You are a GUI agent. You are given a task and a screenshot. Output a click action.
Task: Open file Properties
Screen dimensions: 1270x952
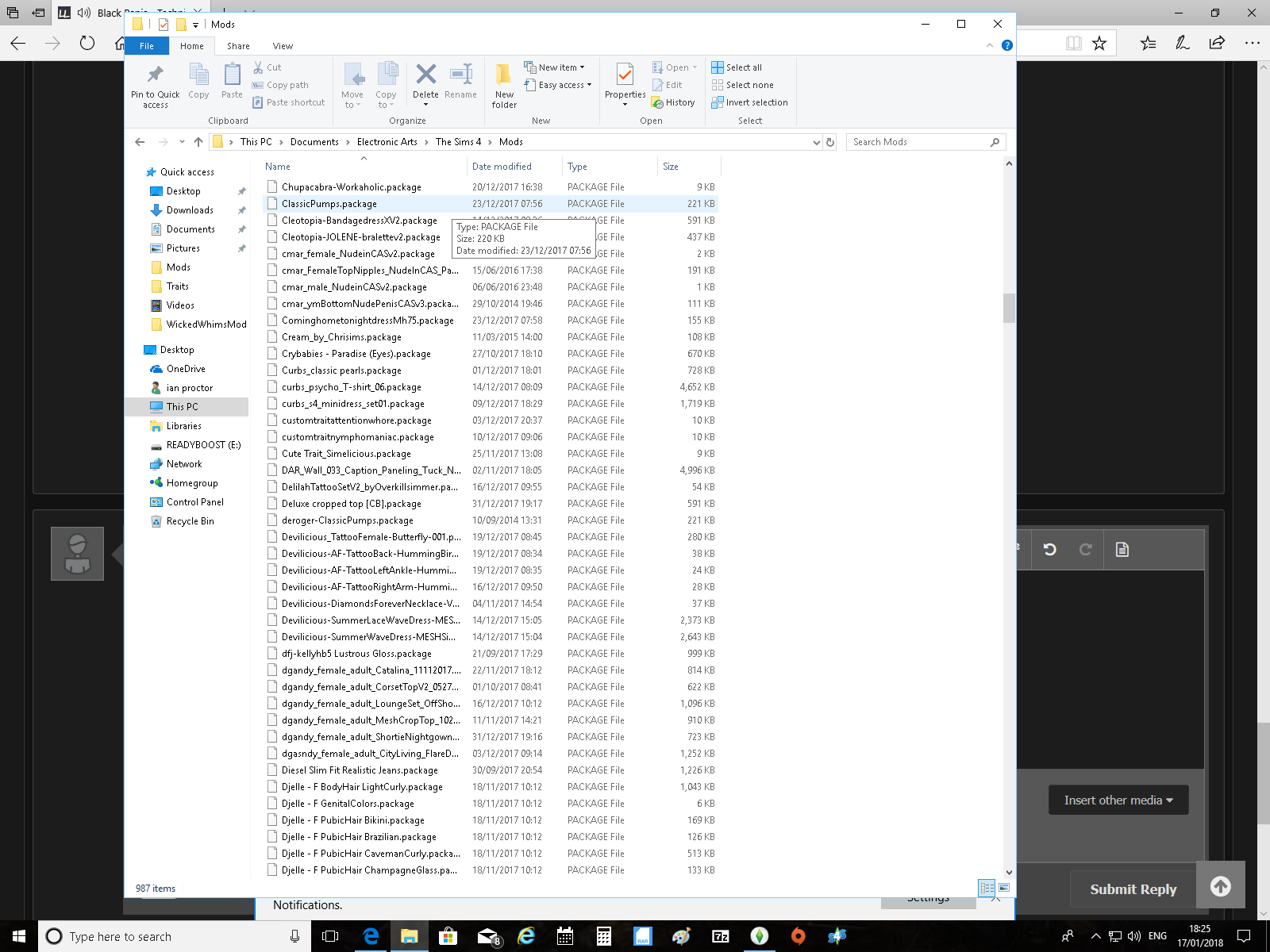pos(625,84)
